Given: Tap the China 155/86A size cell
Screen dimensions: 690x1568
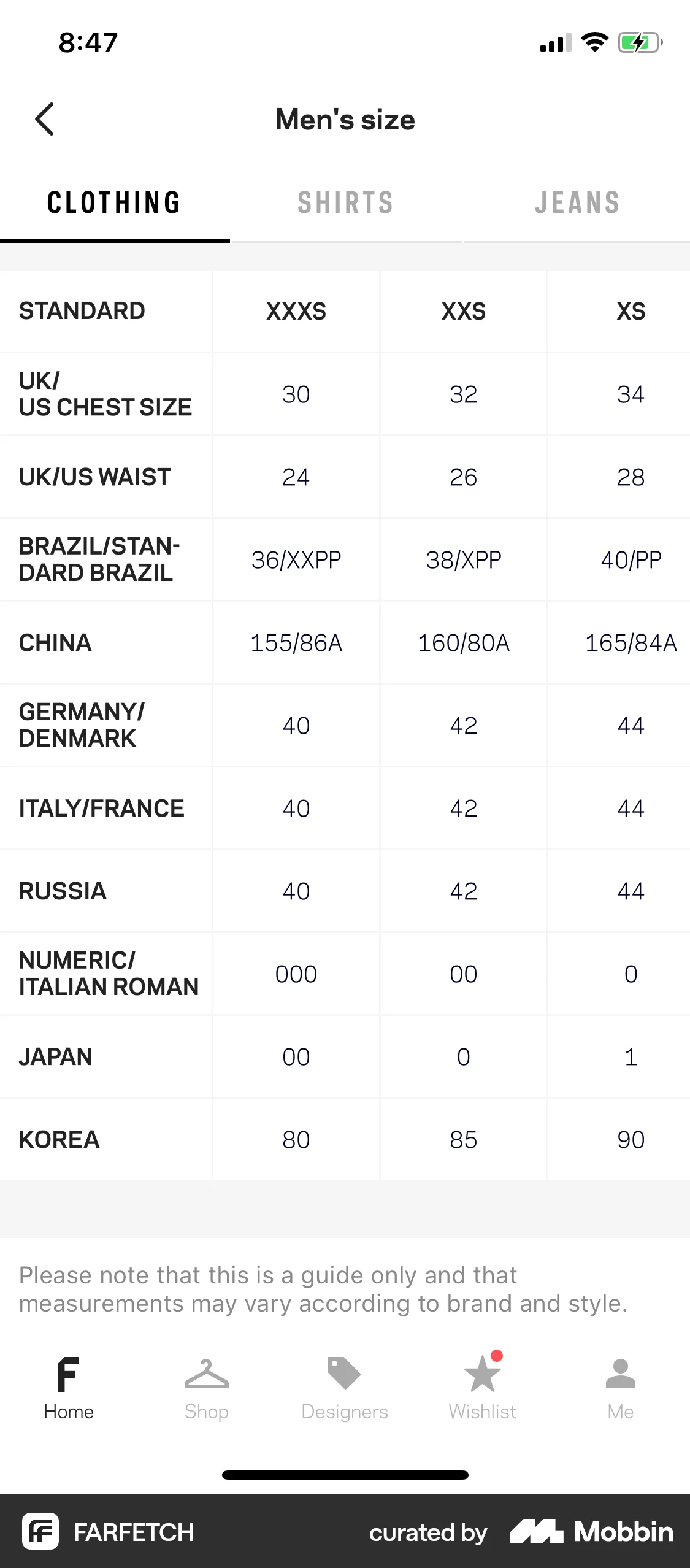Looking at the screenshot, I should [296, 643].
